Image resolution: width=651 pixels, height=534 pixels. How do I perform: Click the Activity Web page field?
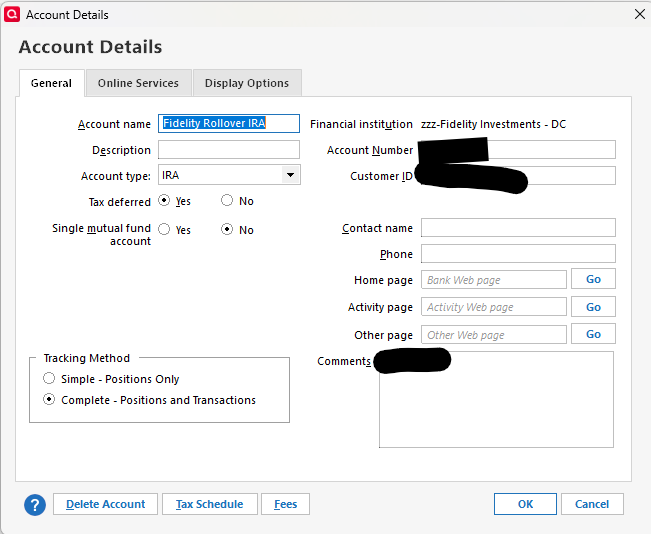pyautogui.click(x=494, y=307)
